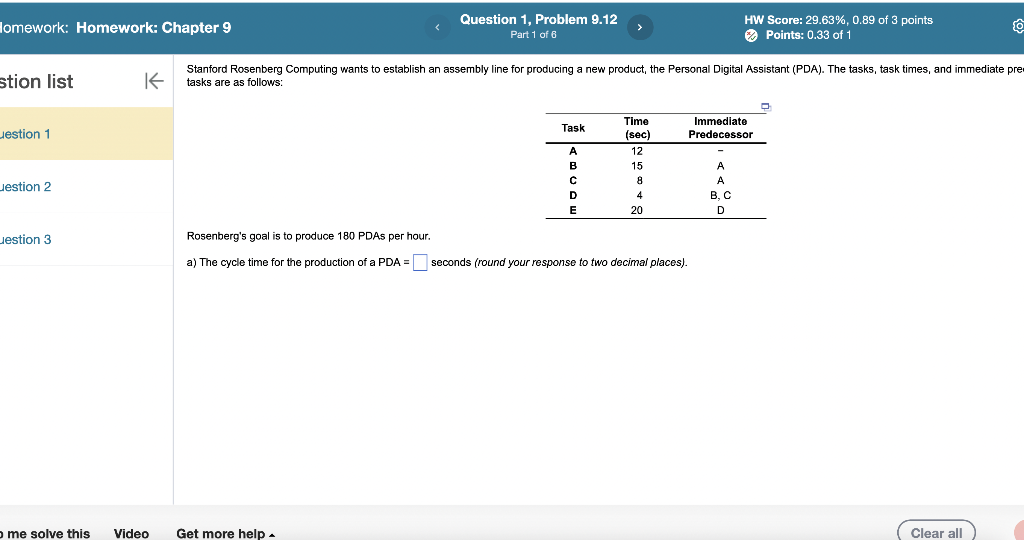This screenshot has height=540, width=1024.
Task: Click task B row label
Action: [x=573, y=166]
